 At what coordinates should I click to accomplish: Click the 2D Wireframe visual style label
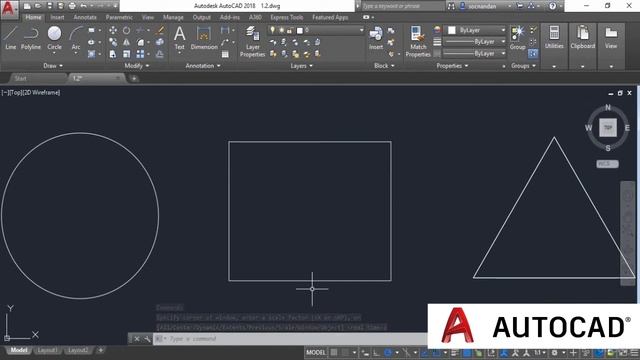coord(42,93)
